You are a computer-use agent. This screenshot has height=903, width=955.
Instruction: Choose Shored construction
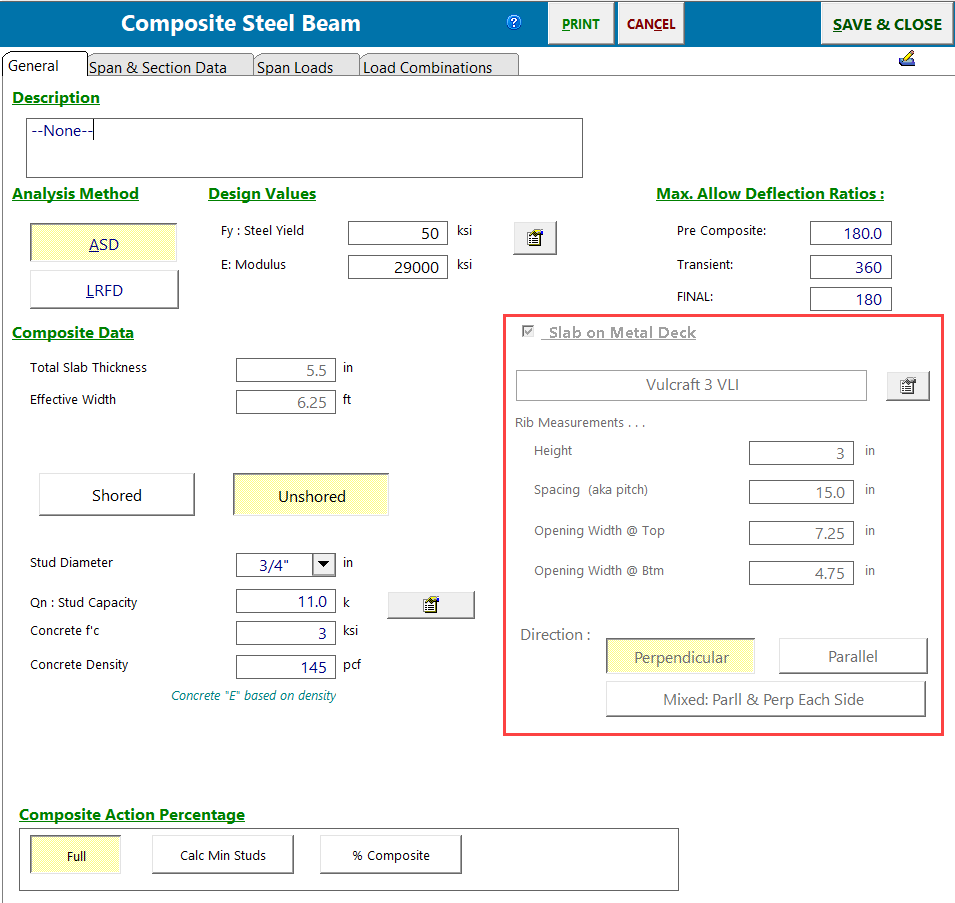(117, 495)
